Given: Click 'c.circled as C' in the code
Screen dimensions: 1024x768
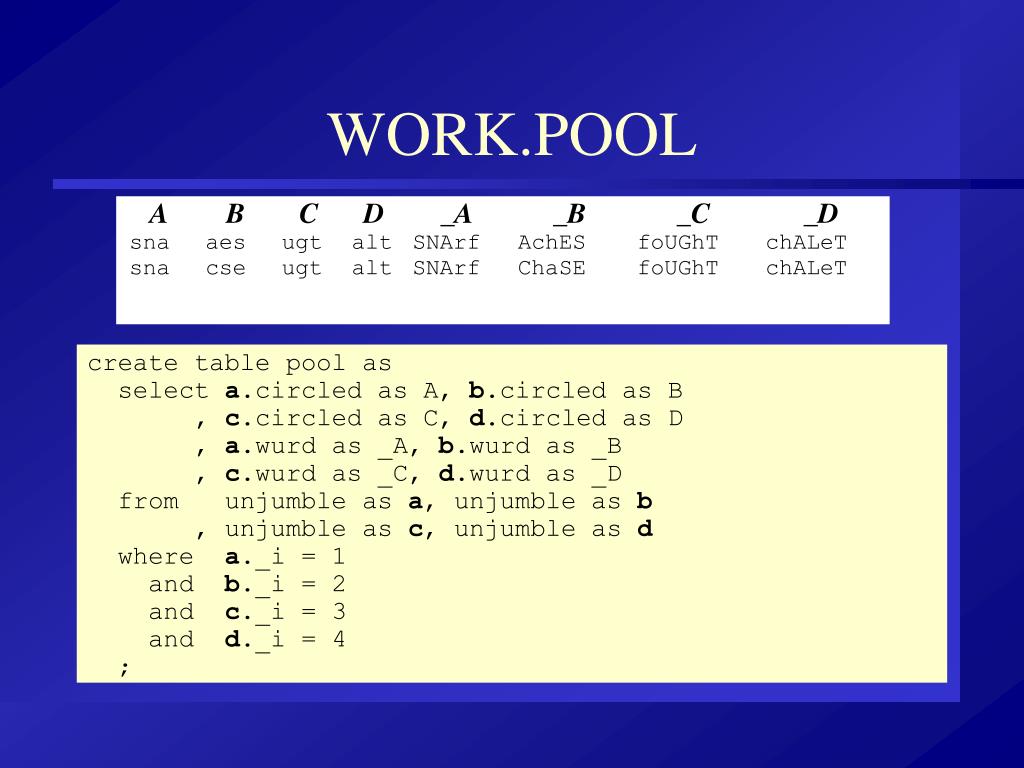Looking at the screenshot, I should [332, 418].
